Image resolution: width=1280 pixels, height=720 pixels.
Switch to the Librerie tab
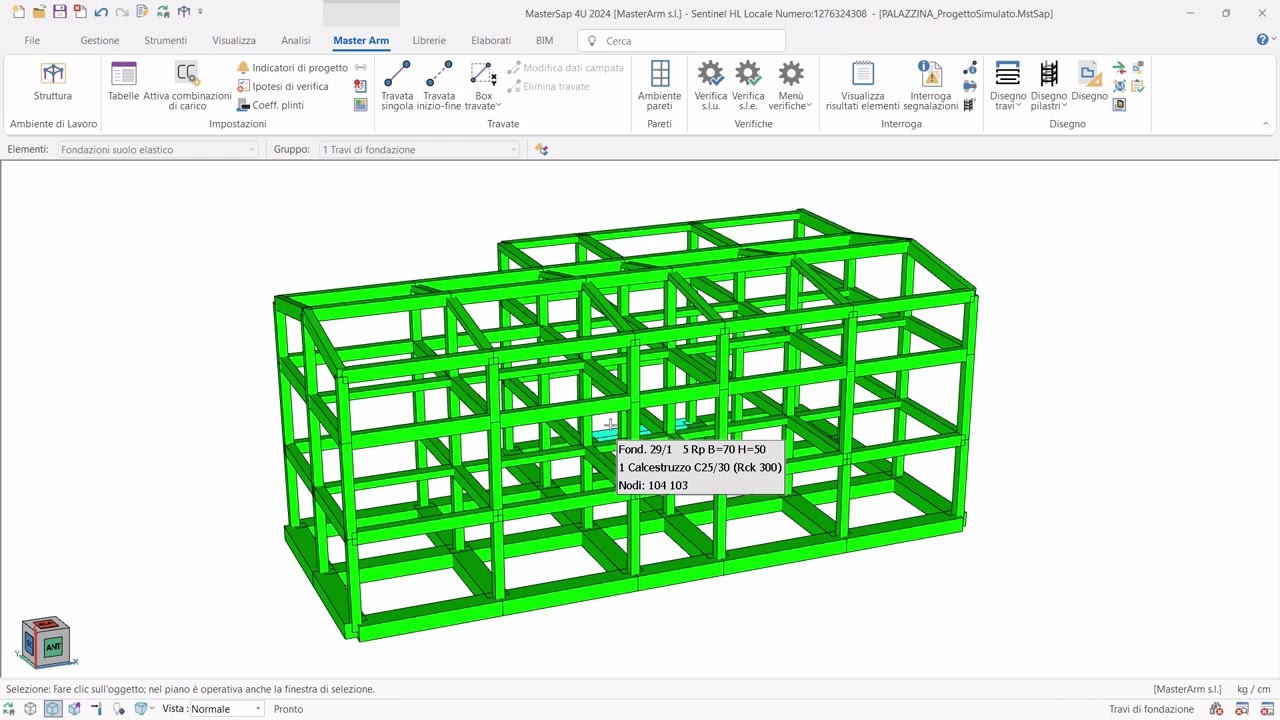click(429, 40)
